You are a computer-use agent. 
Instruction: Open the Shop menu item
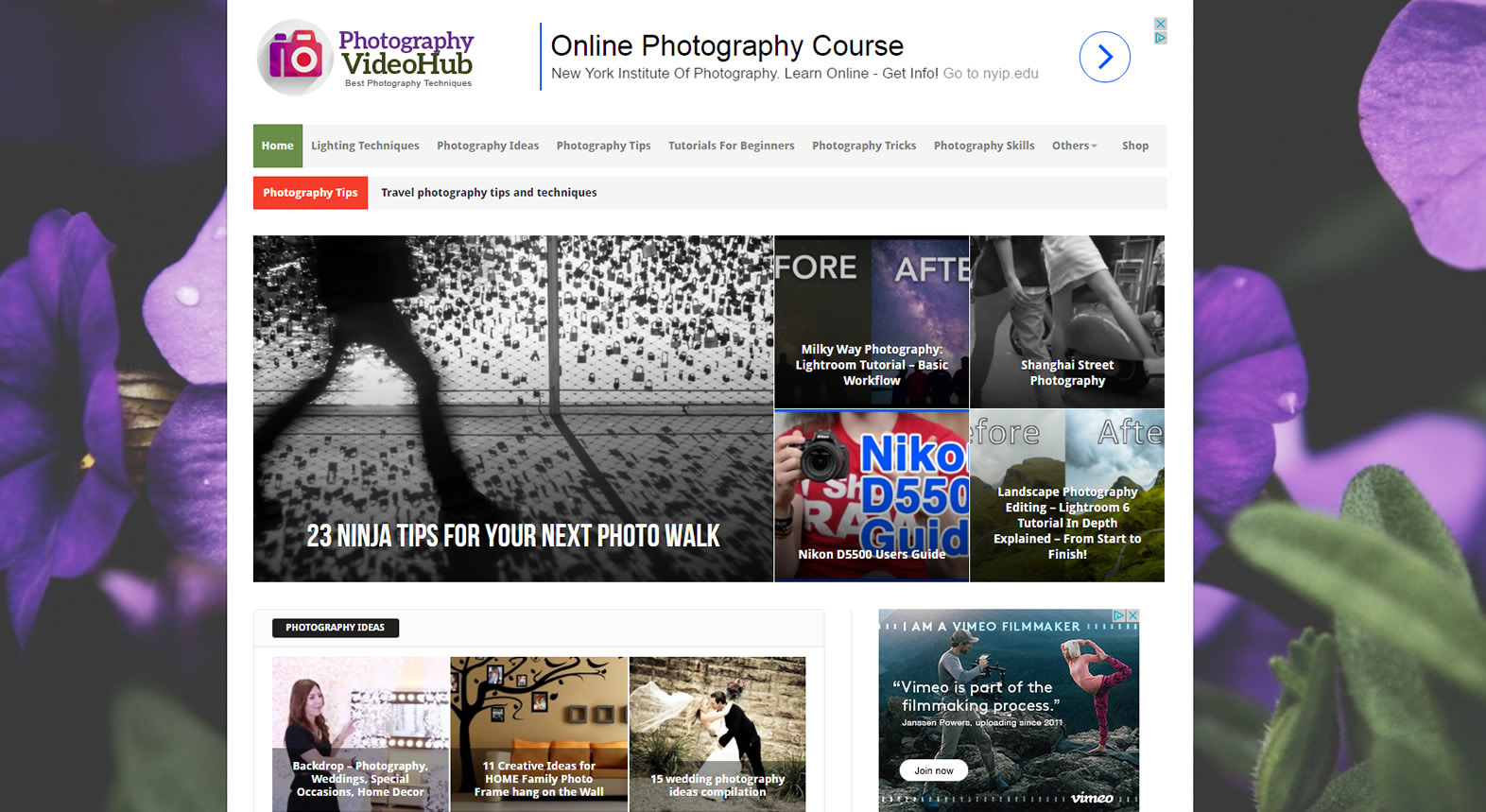(x=1135, y=146)
